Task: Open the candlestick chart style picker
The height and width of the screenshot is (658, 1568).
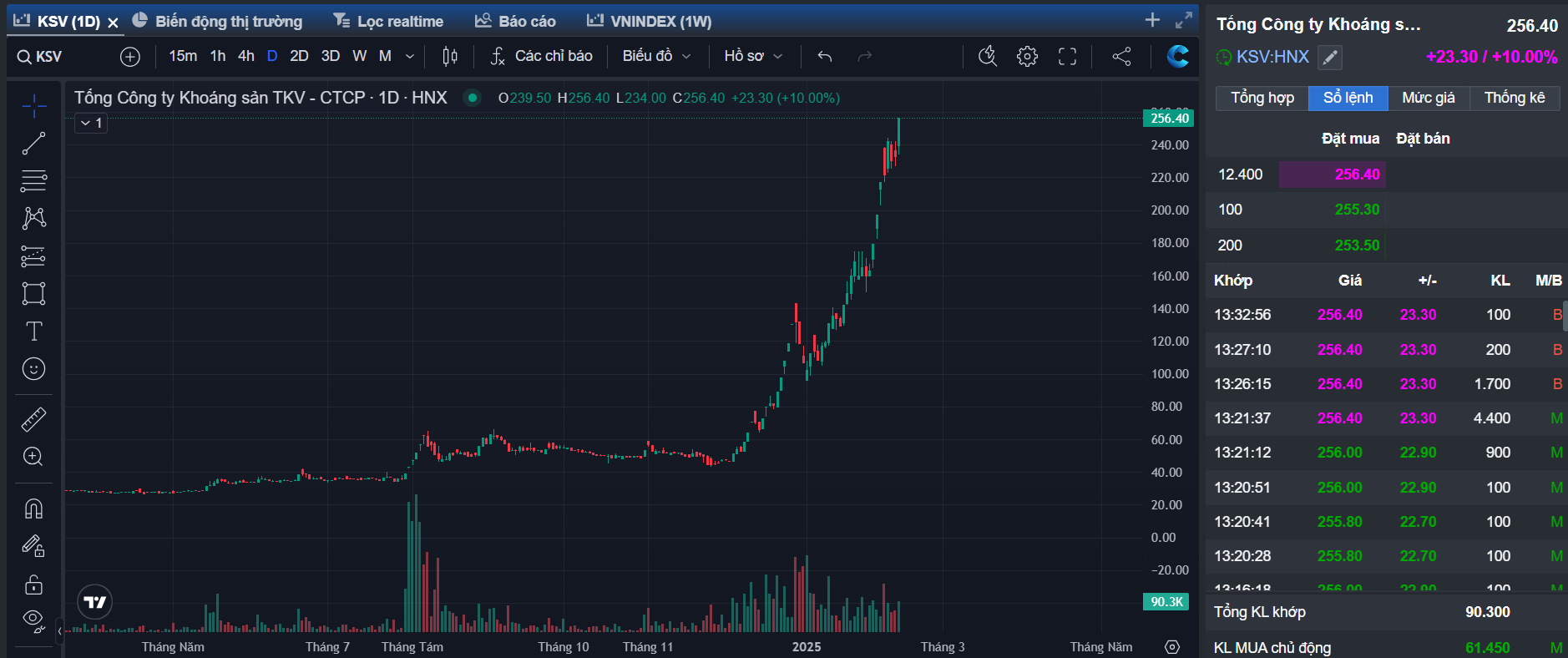Action: click(x=450, y=56)
